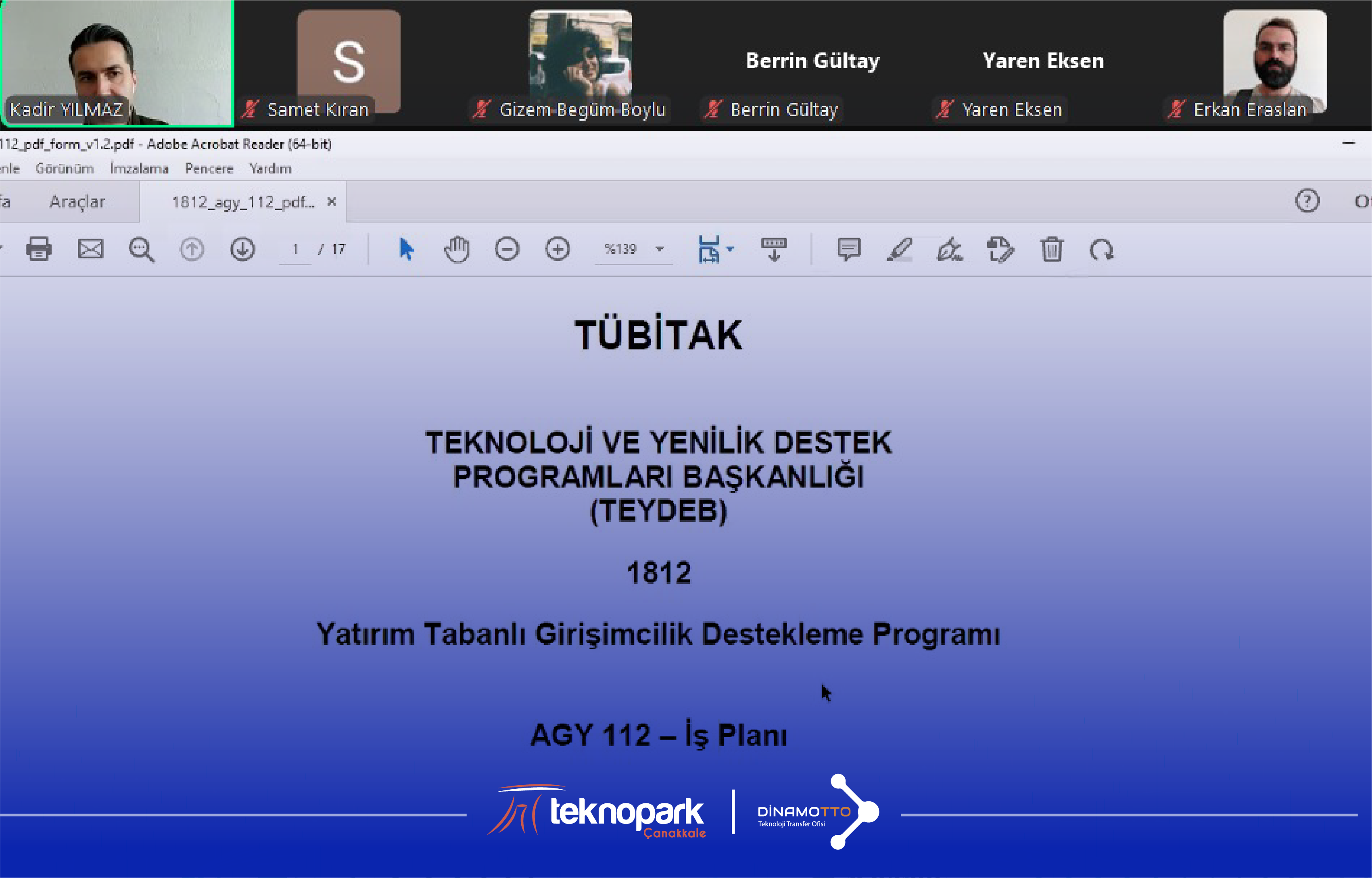
Task: Click the email envelope icon
Action: [x=90, y=249]
